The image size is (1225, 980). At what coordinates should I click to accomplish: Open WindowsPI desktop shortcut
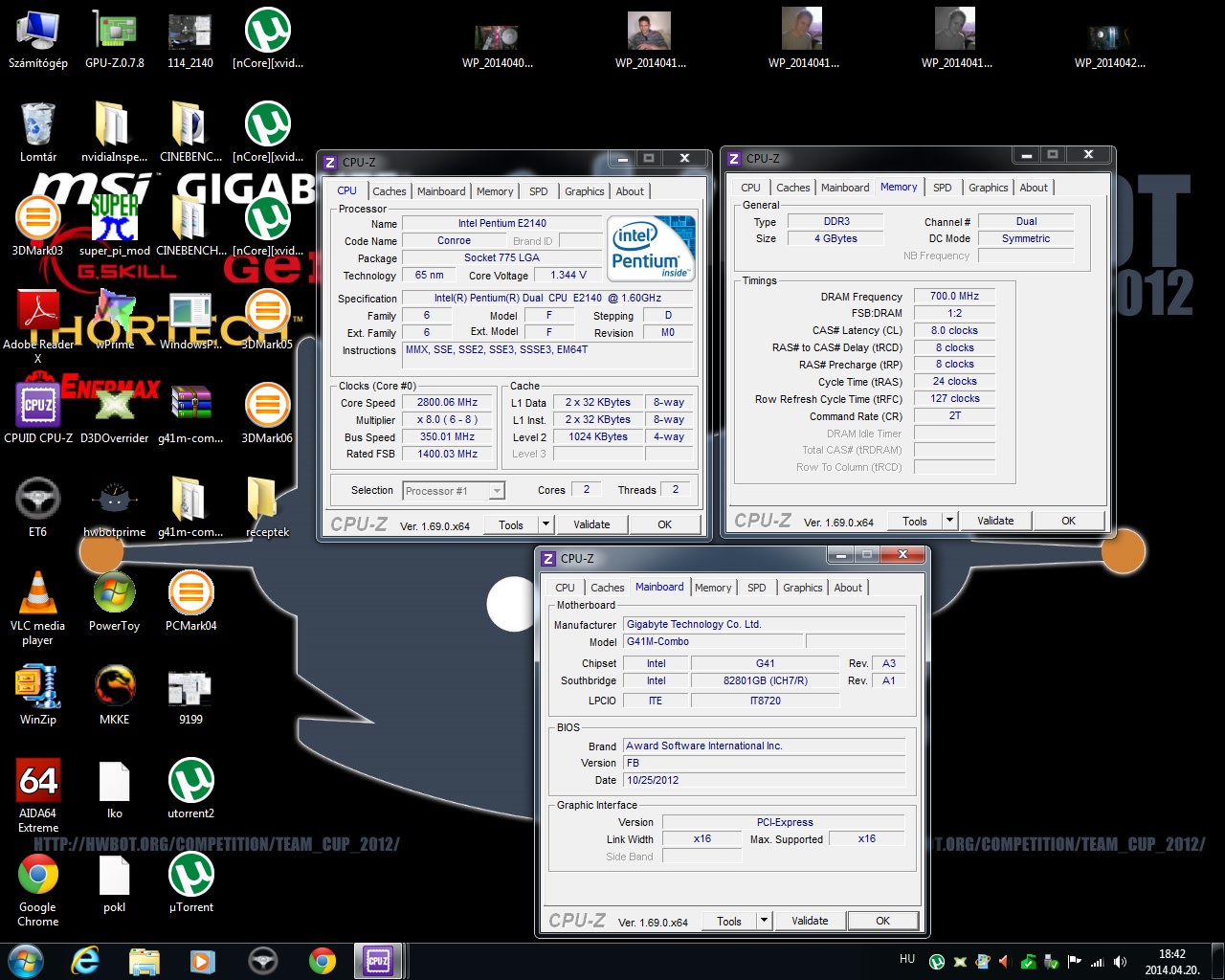click(x=190, y=321)
